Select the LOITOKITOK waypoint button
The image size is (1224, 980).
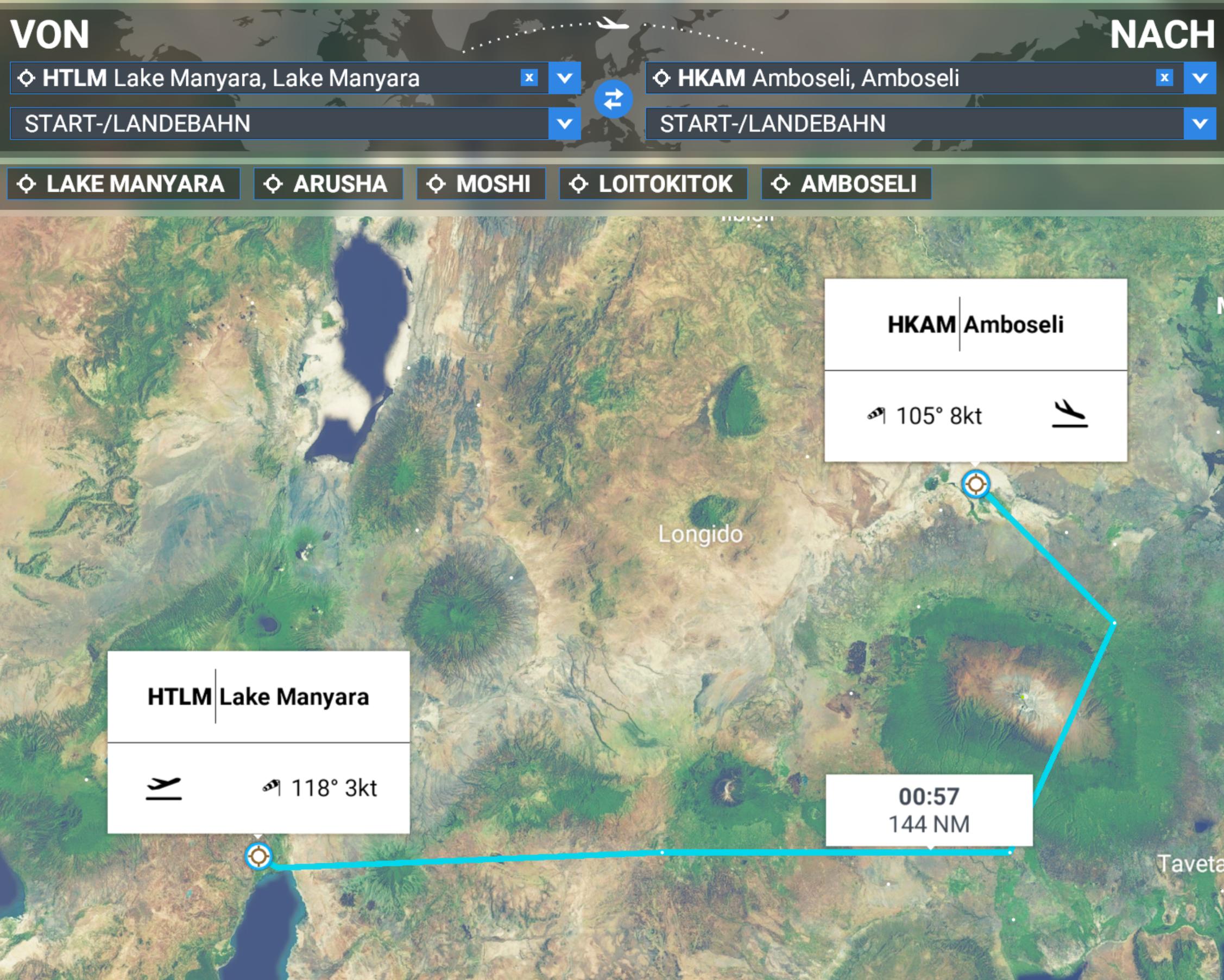[653, 184]
